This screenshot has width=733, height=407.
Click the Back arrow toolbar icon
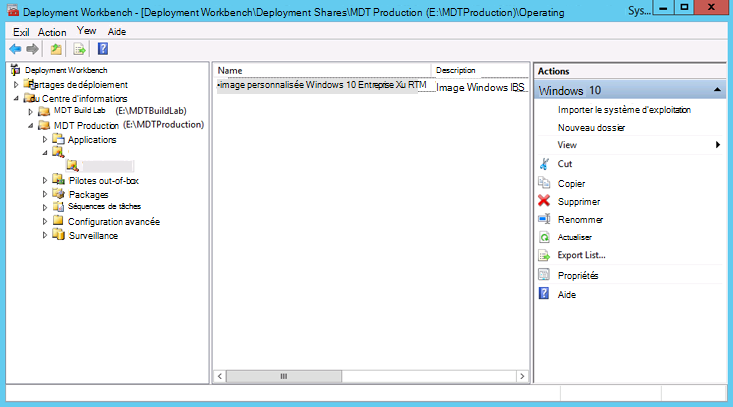[15, 49]
